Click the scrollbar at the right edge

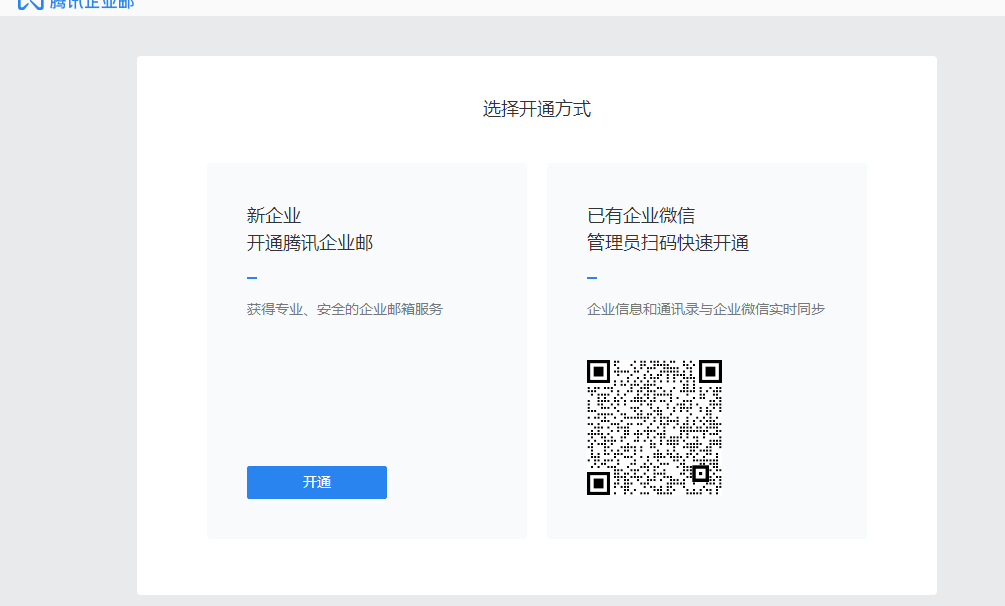pos(1001,300)
